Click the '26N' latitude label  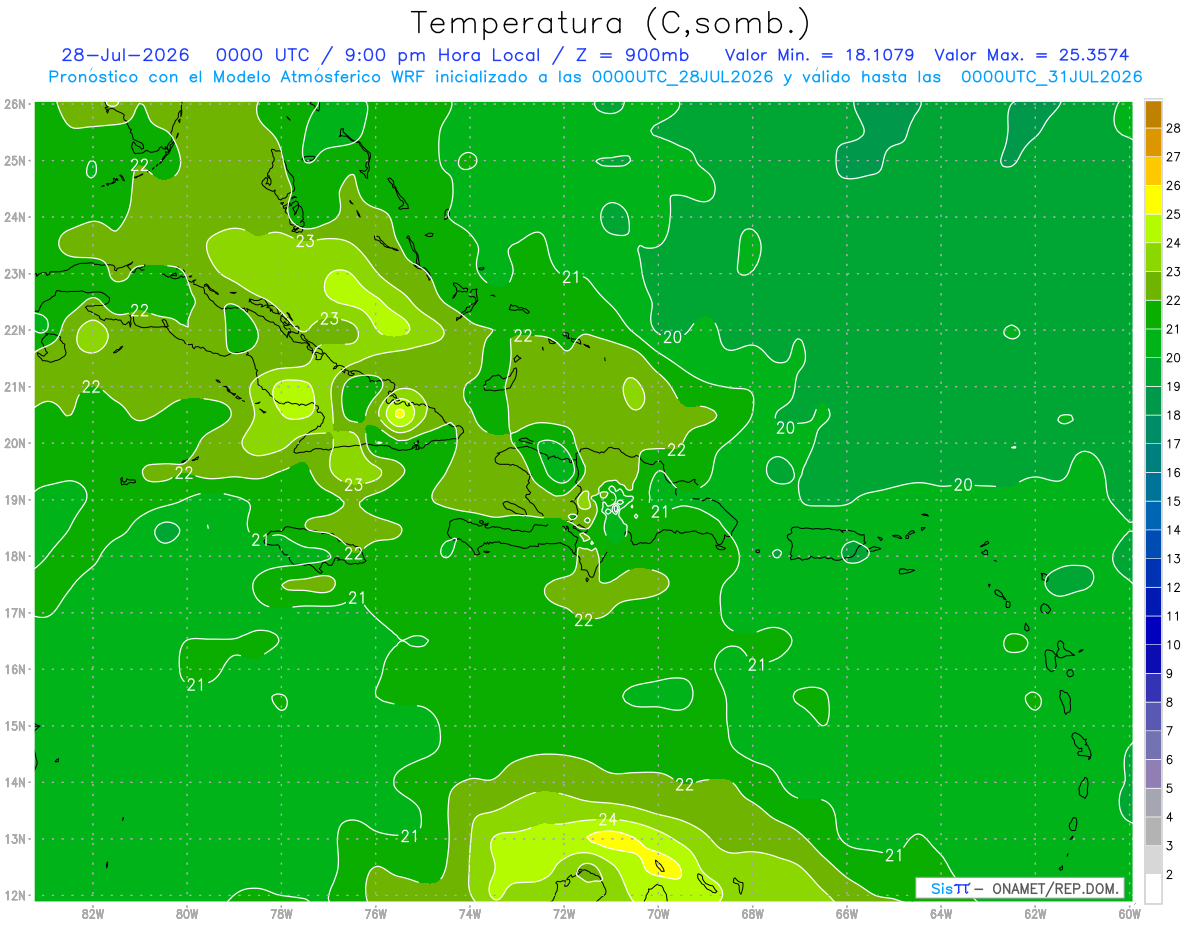click(14, 104)
